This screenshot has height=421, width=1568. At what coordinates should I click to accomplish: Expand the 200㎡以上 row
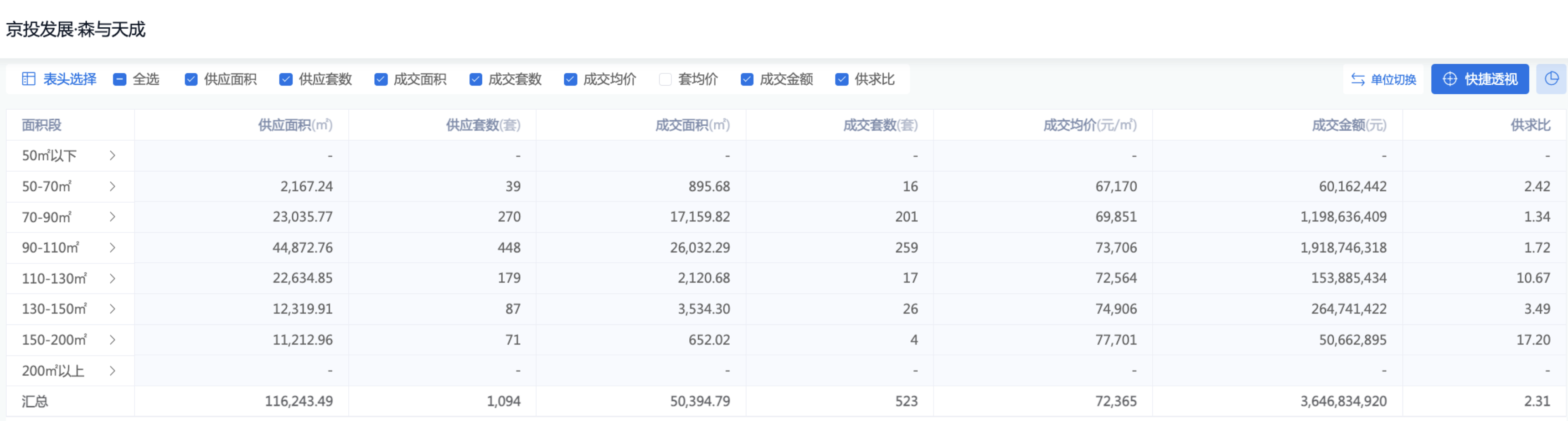click(113, 370)
